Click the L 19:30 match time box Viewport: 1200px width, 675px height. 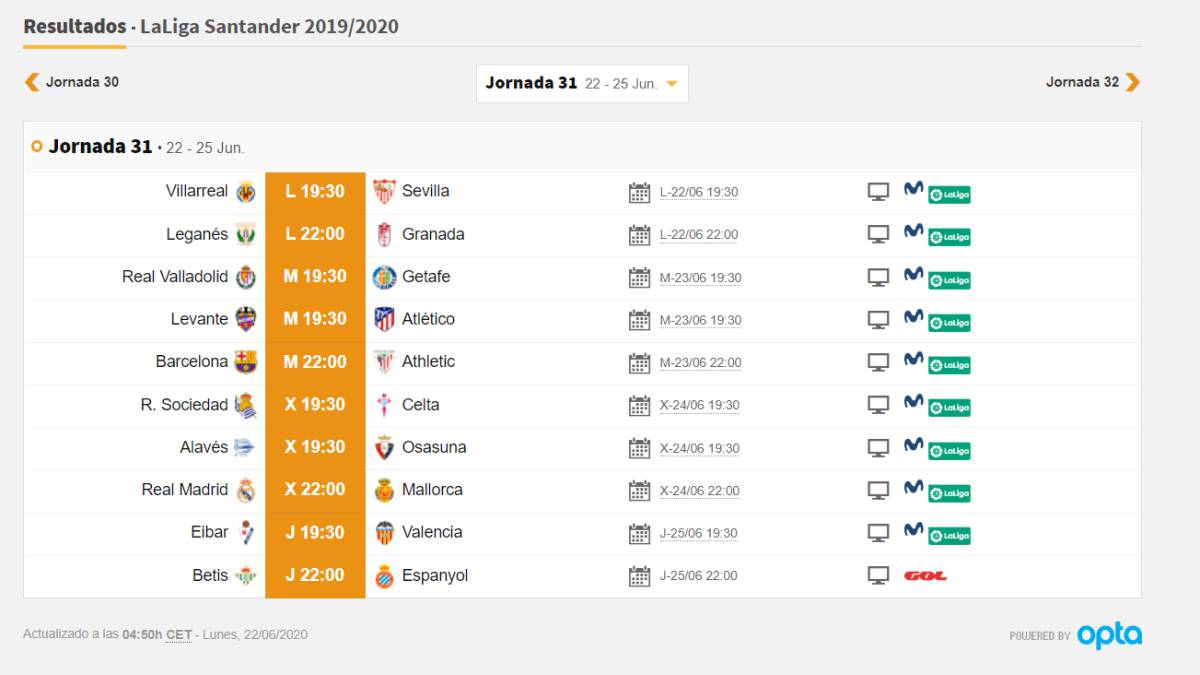tap(315, 192)
